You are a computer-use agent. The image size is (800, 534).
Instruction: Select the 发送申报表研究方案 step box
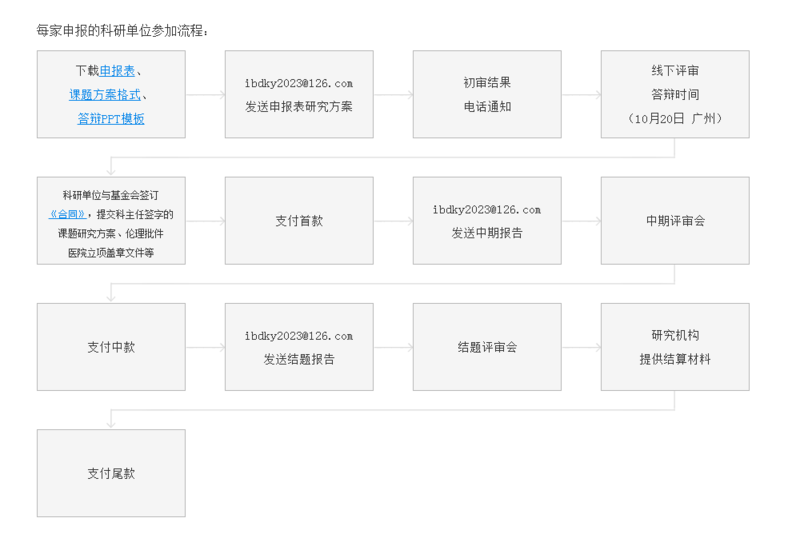coord(299,95)
